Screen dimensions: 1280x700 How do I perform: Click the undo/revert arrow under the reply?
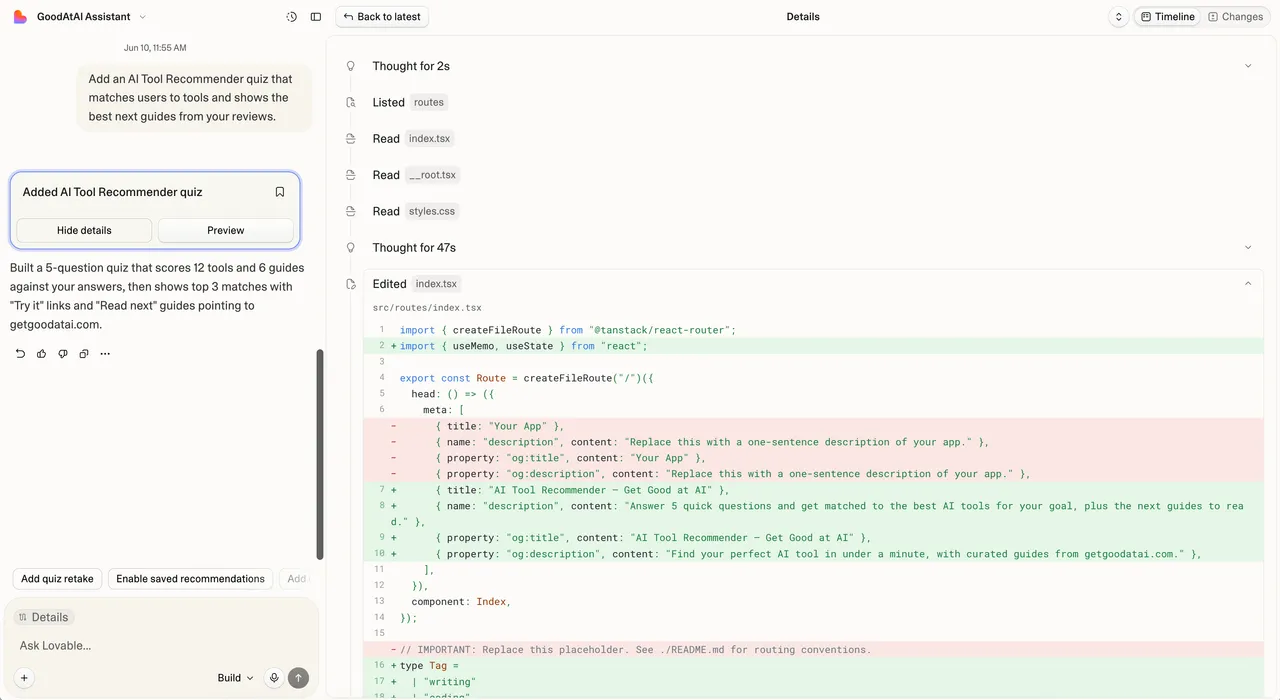pyautogui.click(x=20, y=354)
